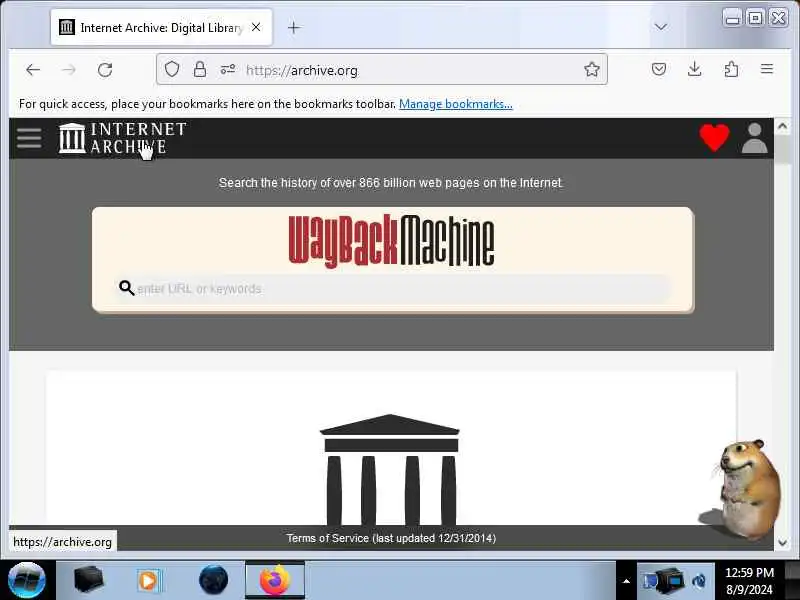
Task: Click the blue swirl icon in system tray
Action: [699, 581]
